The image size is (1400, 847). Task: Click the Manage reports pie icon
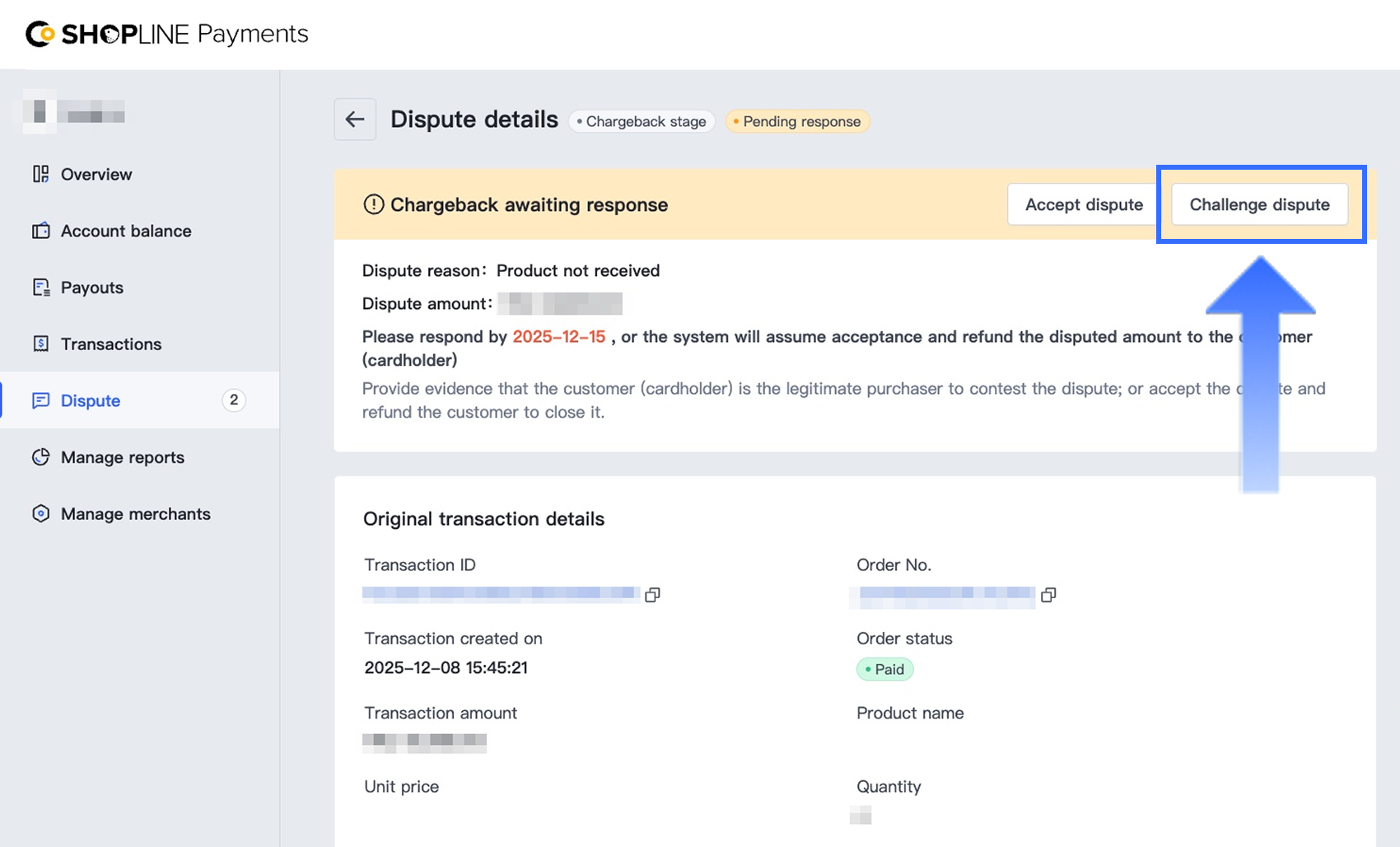tap(40, 457)
